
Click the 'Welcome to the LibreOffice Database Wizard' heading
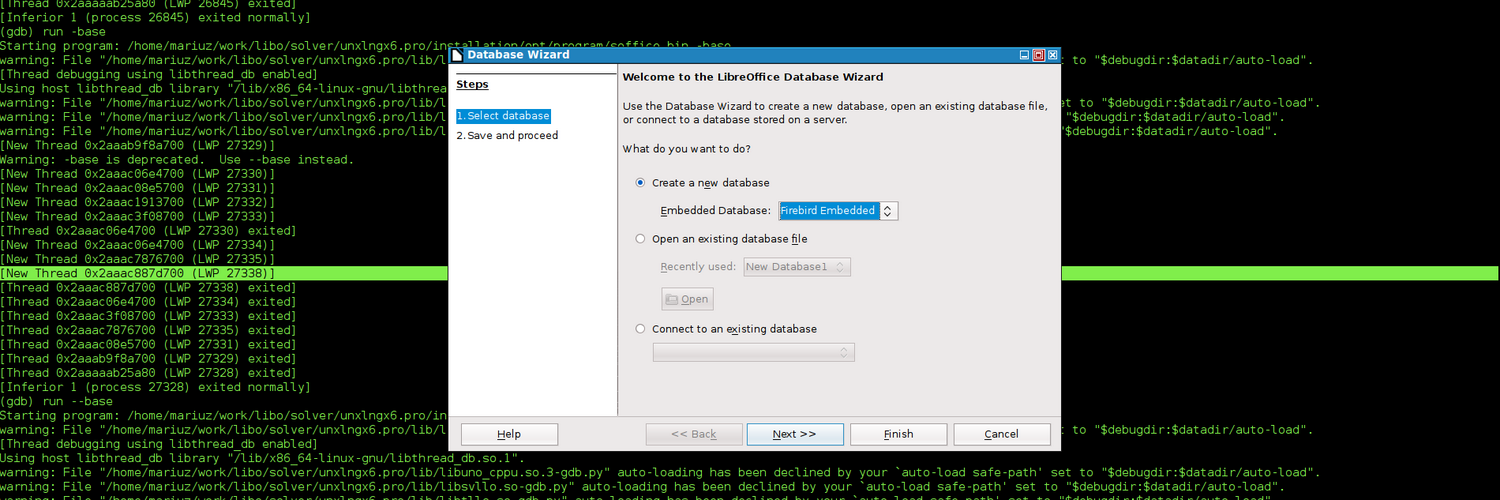pos(752,77)
